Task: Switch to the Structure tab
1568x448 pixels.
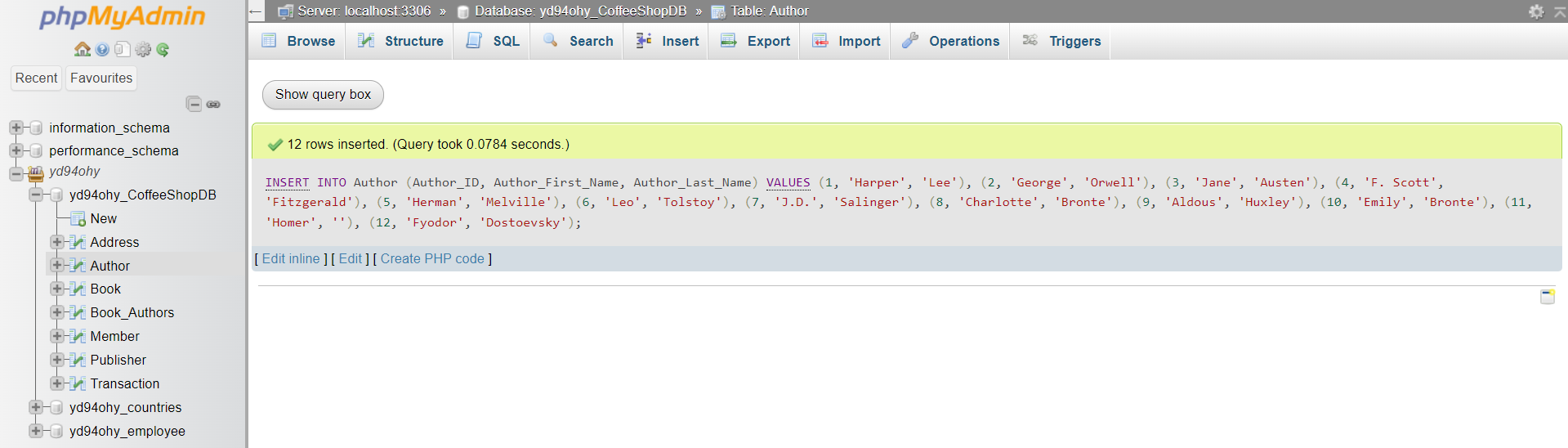Action: 400,41
